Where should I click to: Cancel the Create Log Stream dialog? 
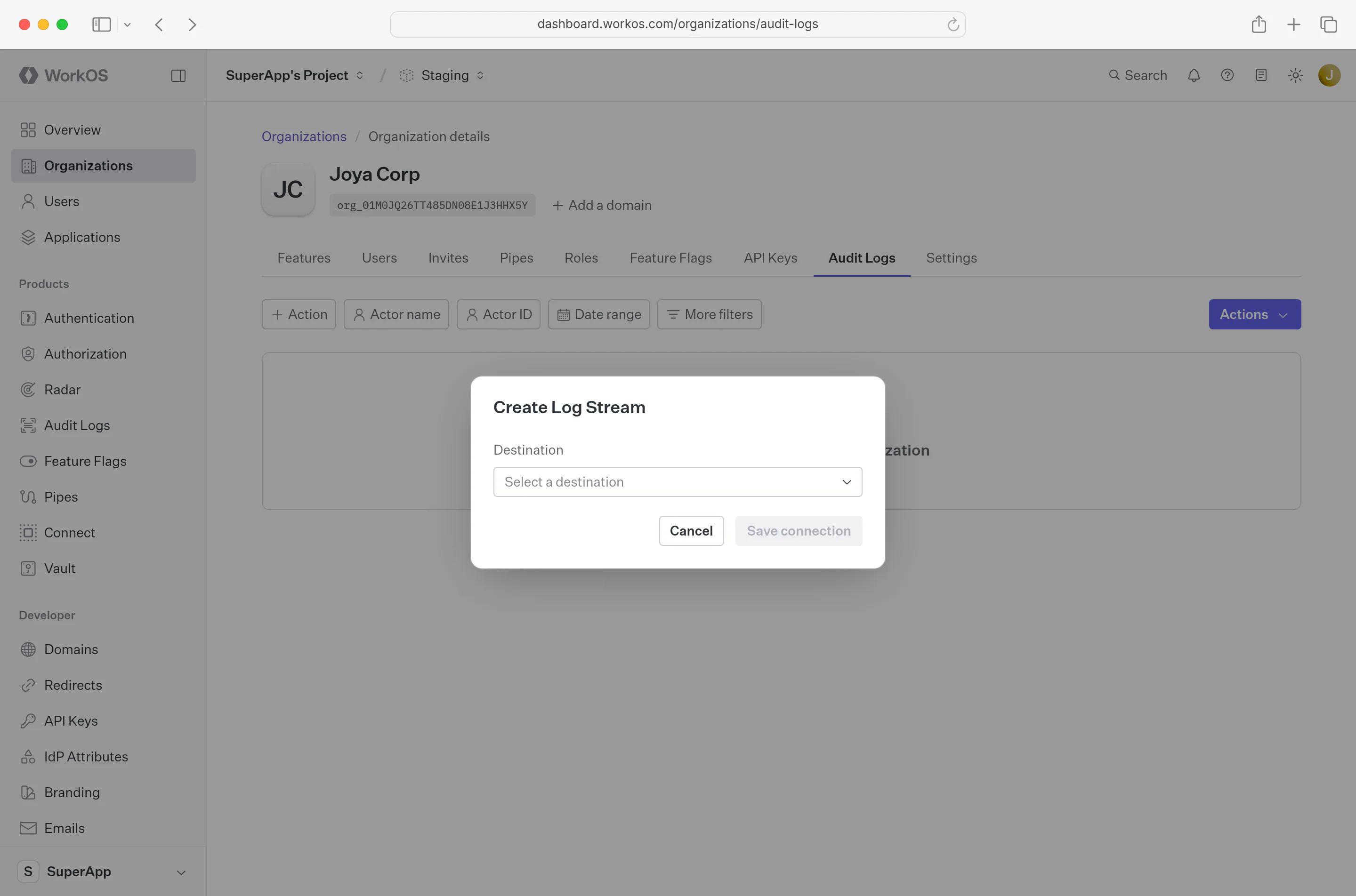pyautogui.click(x=691, y=531)
